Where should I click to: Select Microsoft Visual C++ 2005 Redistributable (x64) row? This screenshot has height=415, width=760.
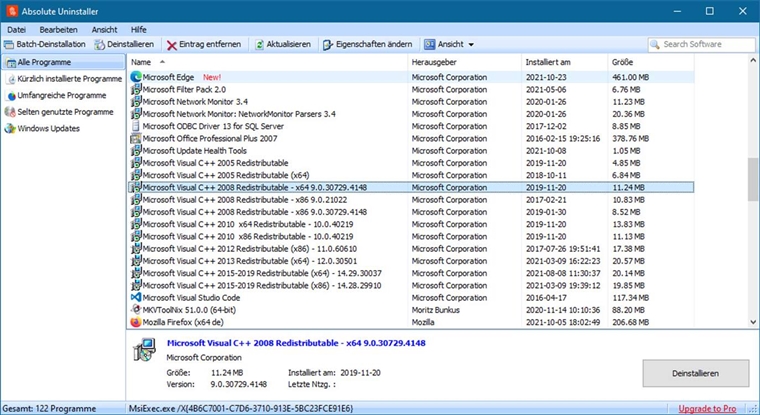[x=412, y=175]
